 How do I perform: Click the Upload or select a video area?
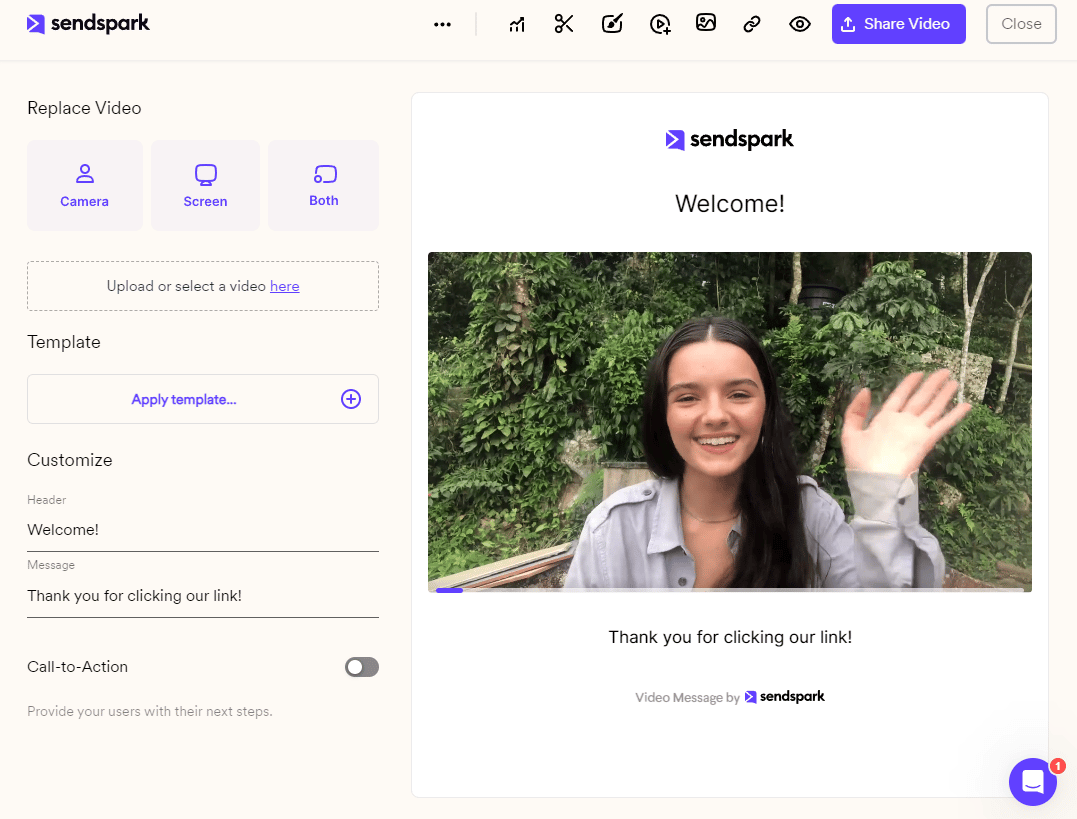click(203, 286)
